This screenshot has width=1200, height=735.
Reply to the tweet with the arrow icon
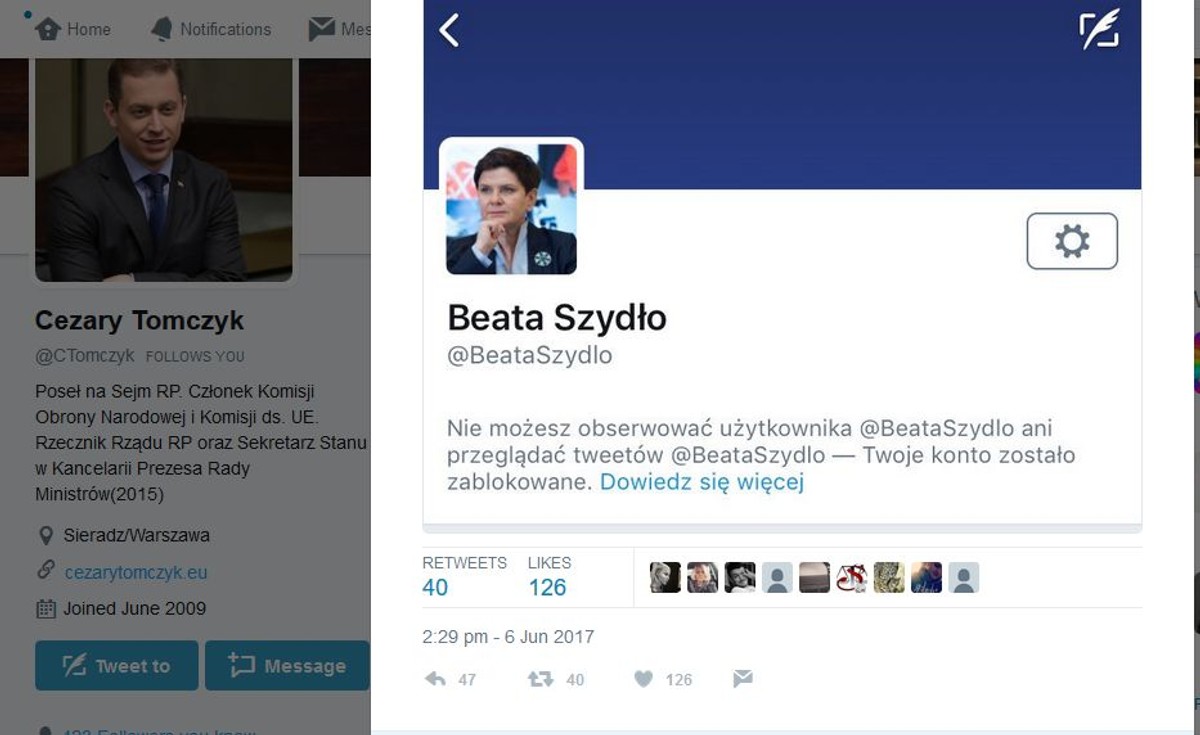435,679
